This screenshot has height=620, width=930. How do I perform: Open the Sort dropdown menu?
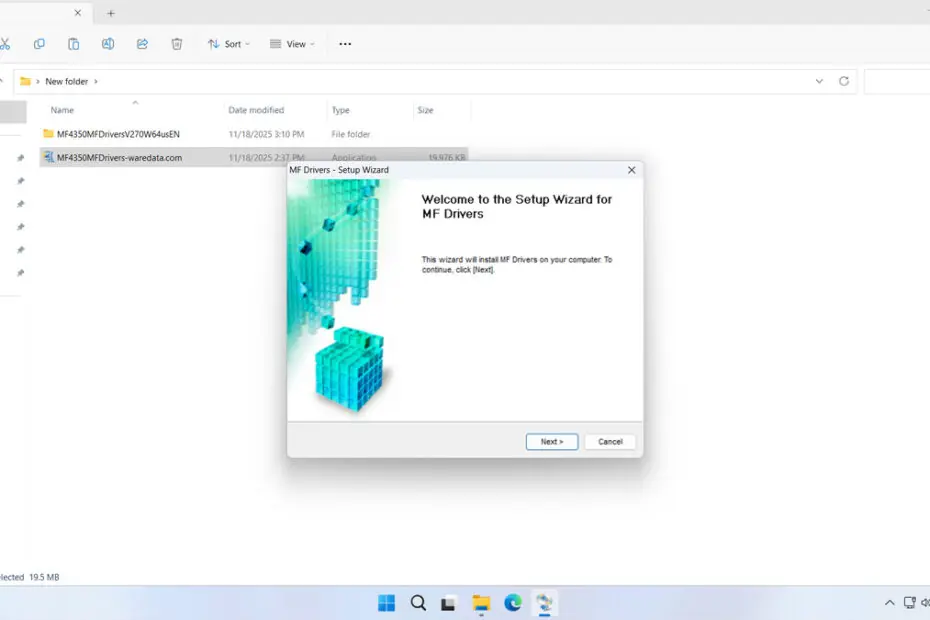point(229,44)
